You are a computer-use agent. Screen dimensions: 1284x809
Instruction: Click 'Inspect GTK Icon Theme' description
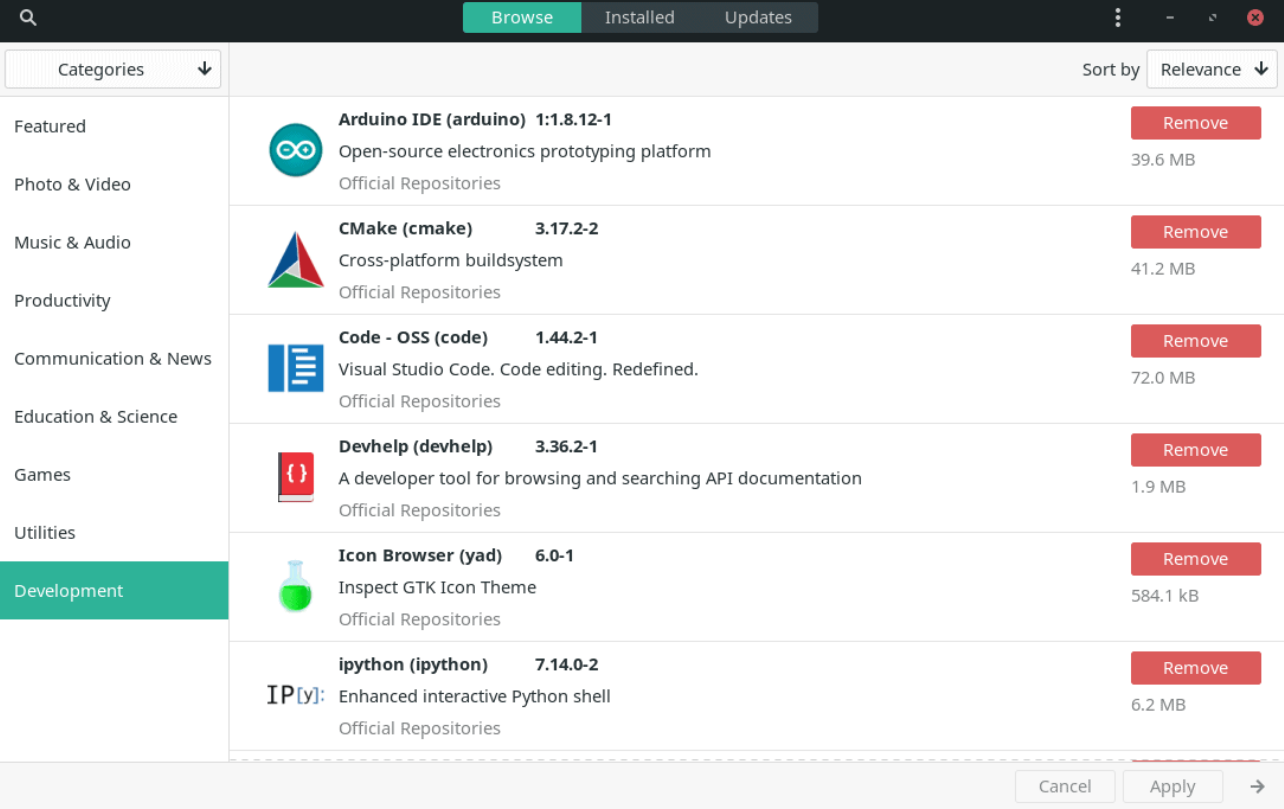pos(437,587)
